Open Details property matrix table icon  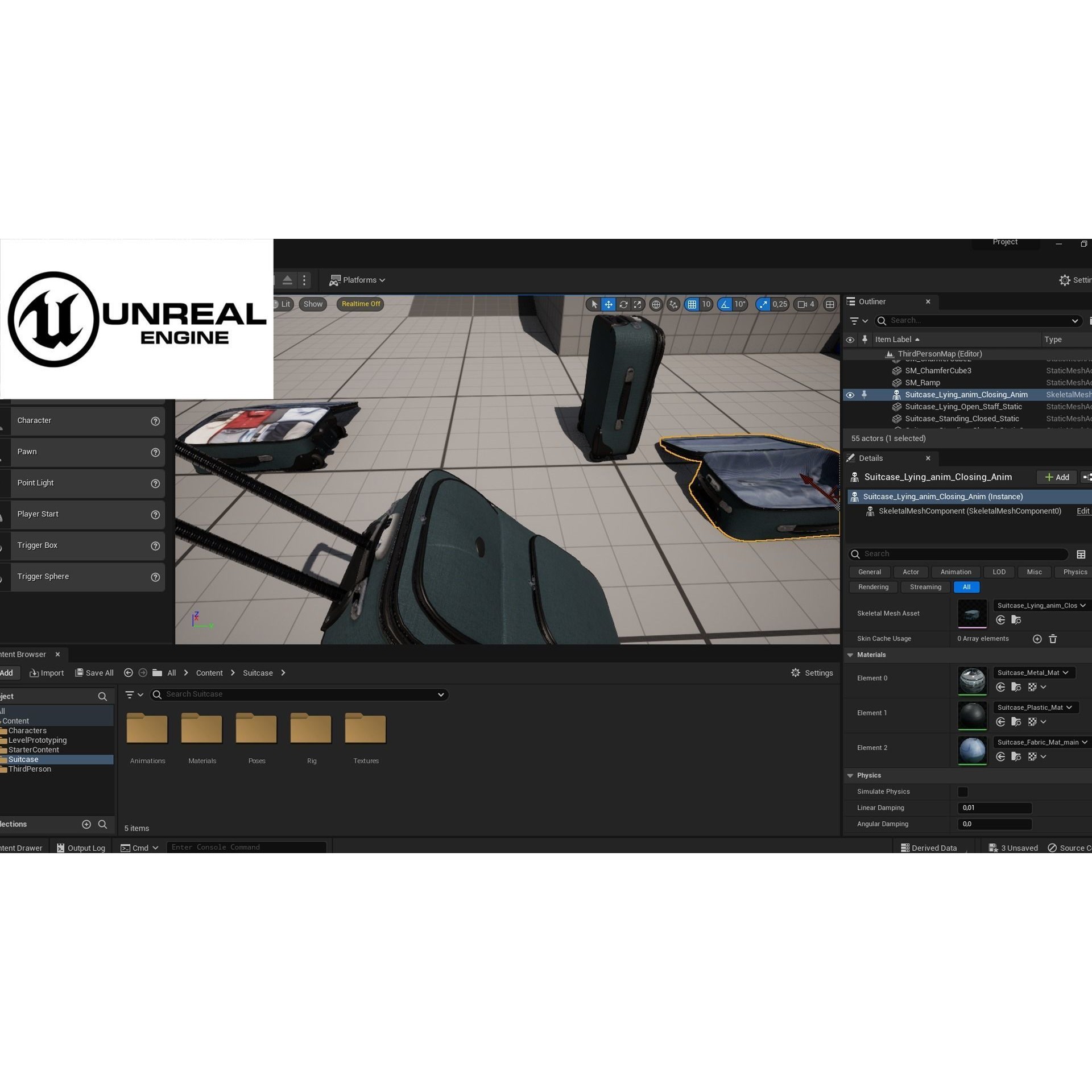1081,554
